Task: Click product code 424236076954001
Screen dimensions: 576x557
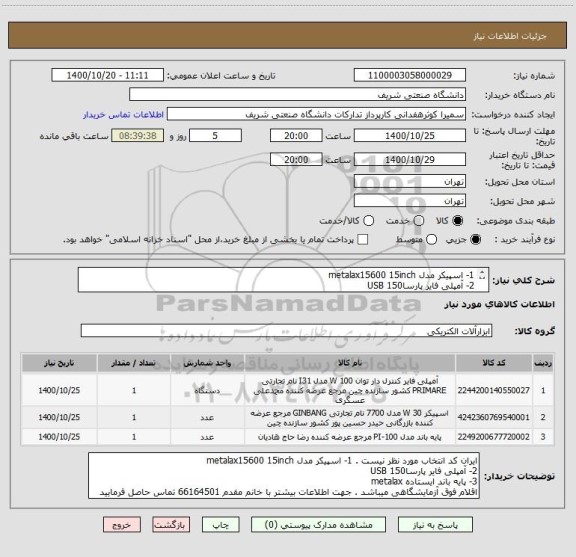Action: coord(494,417)
